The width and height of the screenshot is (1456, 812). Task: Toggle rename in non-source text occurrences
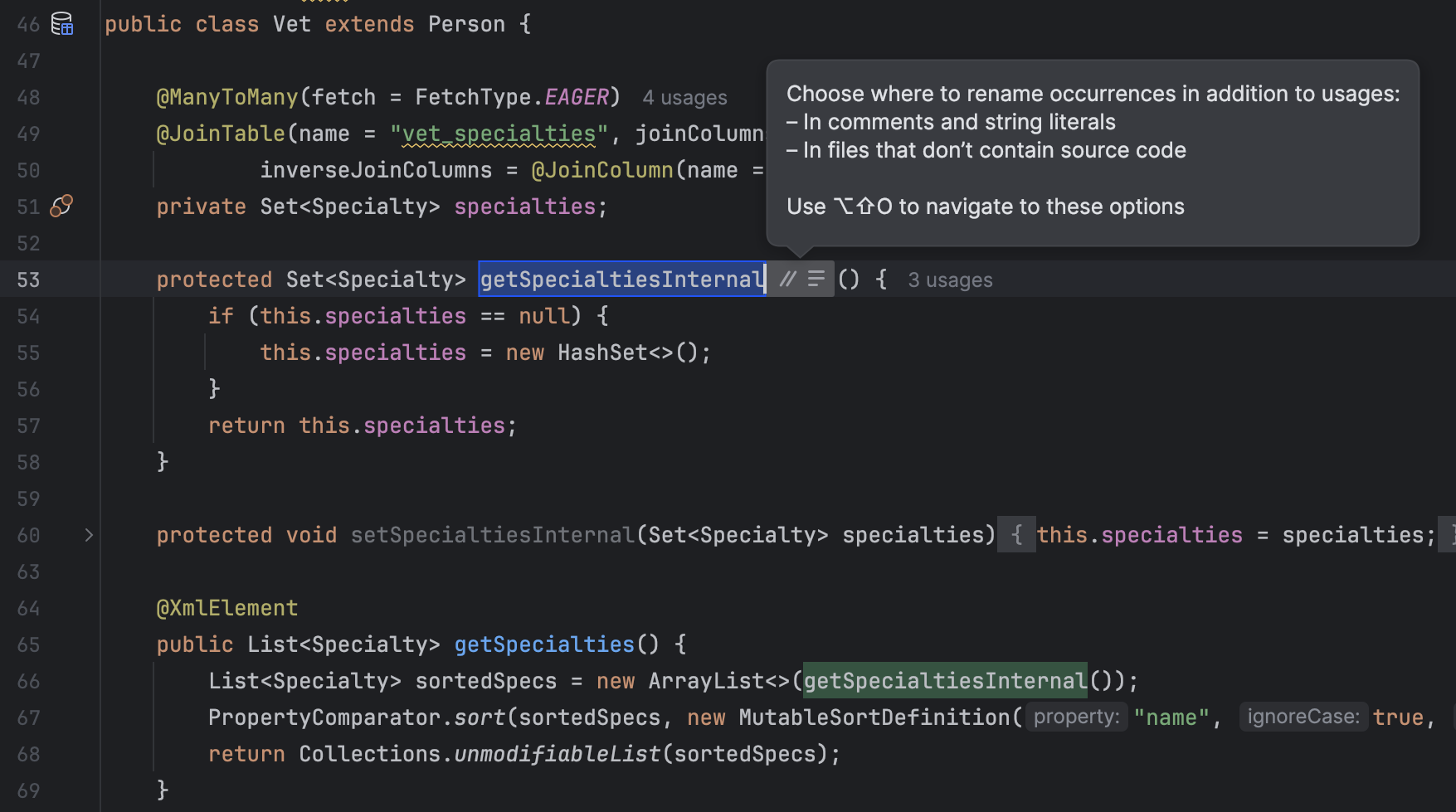pos(816,280)
